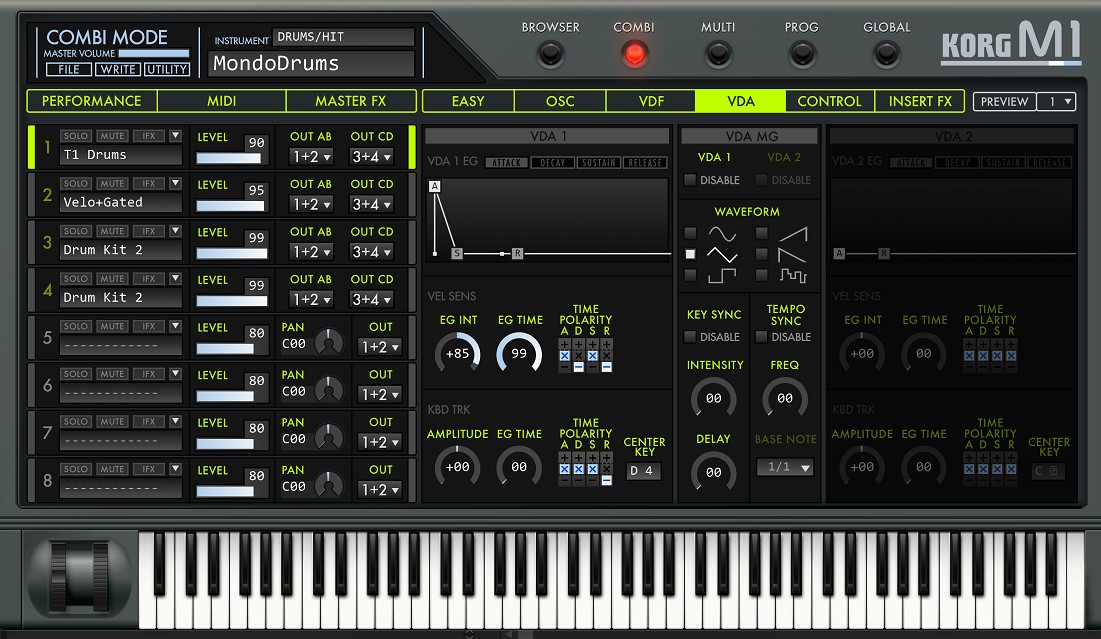Open OUT AB dropdown for T1 Drums
This screenshot has width=1101, height=639.
310,157
